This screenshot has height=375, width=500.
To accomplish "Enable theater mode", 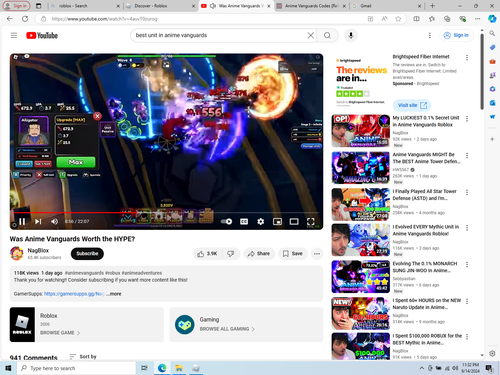I will pyautogui.click(x=294, y=221).
